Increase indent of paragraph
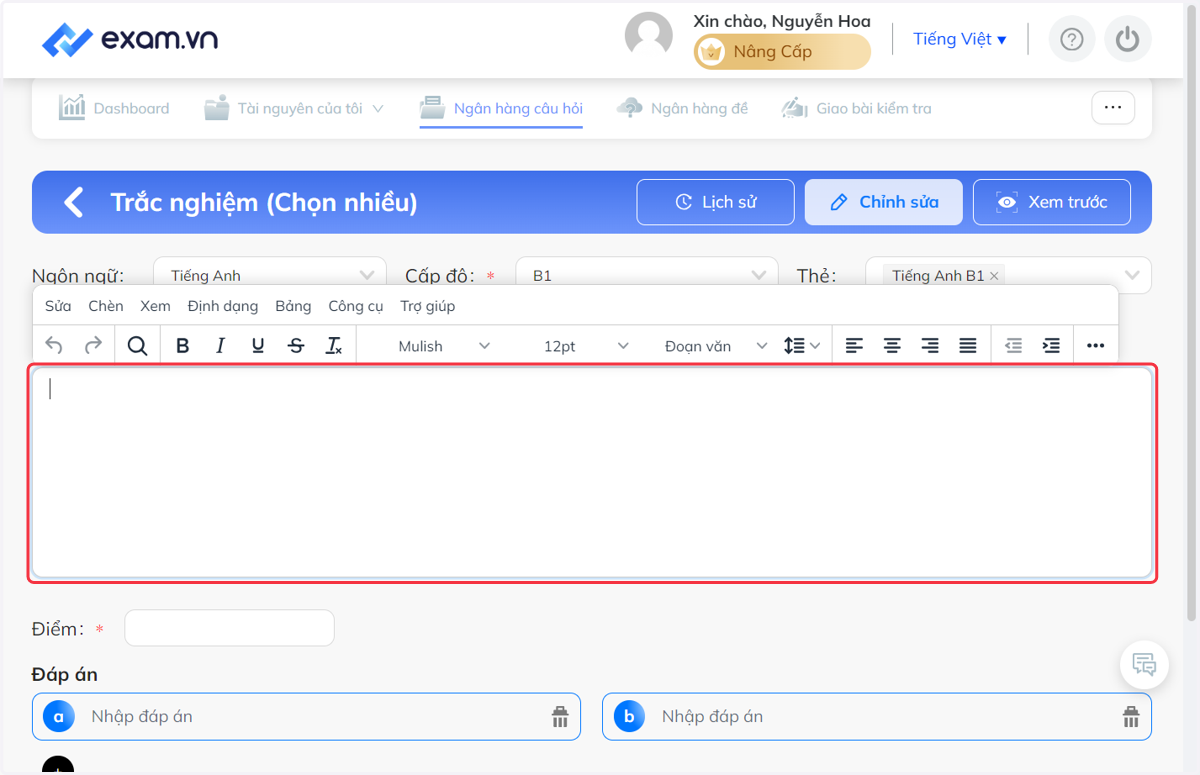The width and height of the screenshot is (1200, 775). pyautogui.click(x=1051, y=346)
